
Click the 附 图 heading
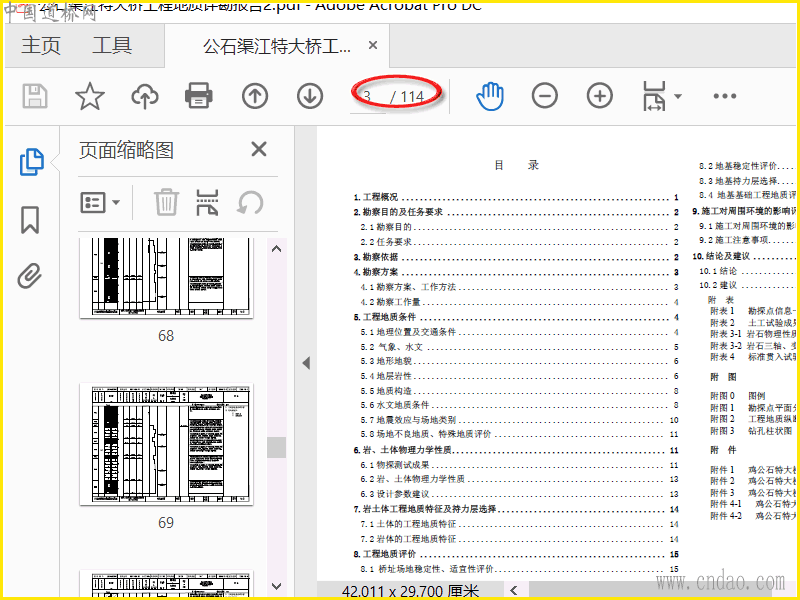[723, 377]
